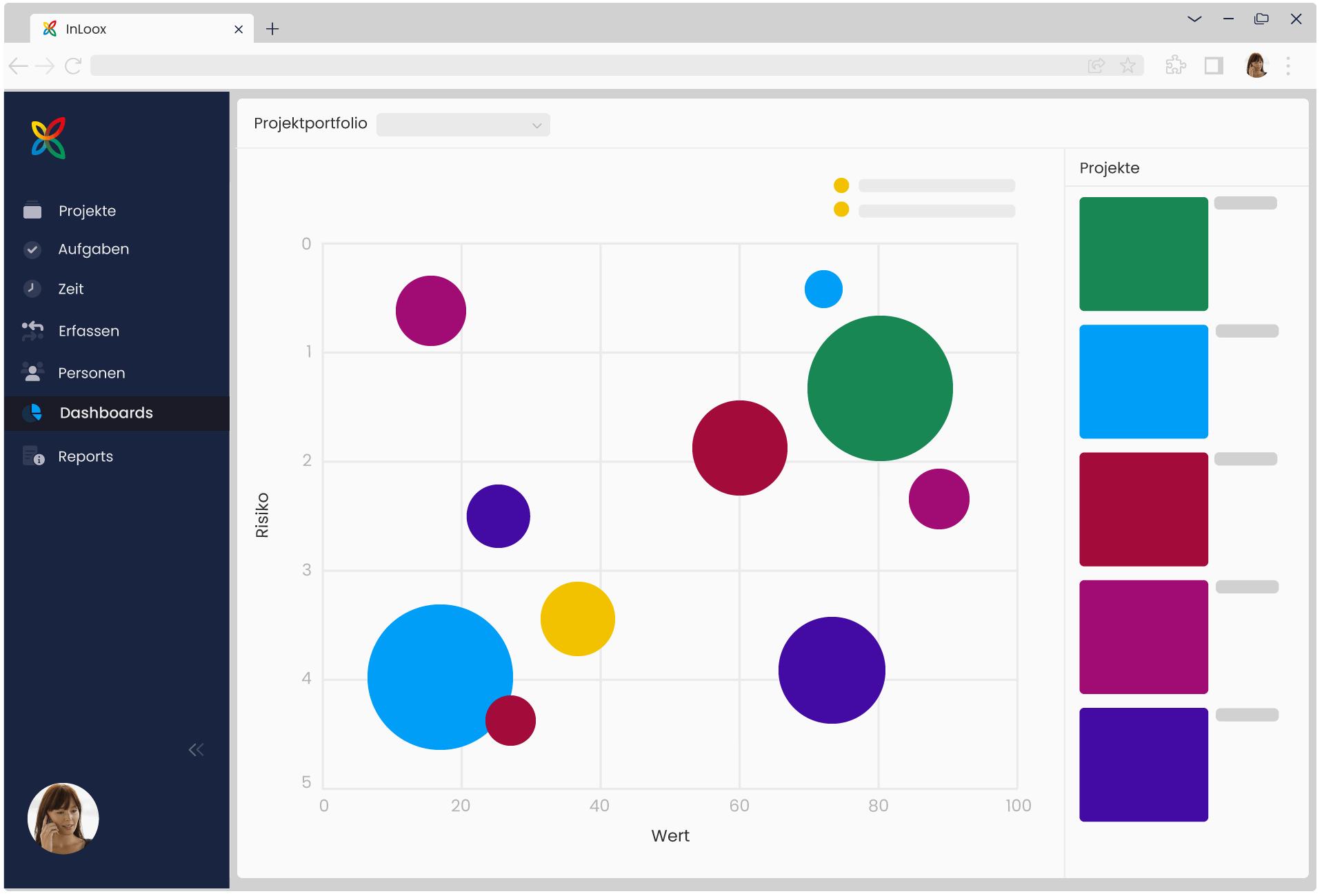Click the share page icon
The width and height of the screenshot is (1324, 896).
click(1096, 65)
